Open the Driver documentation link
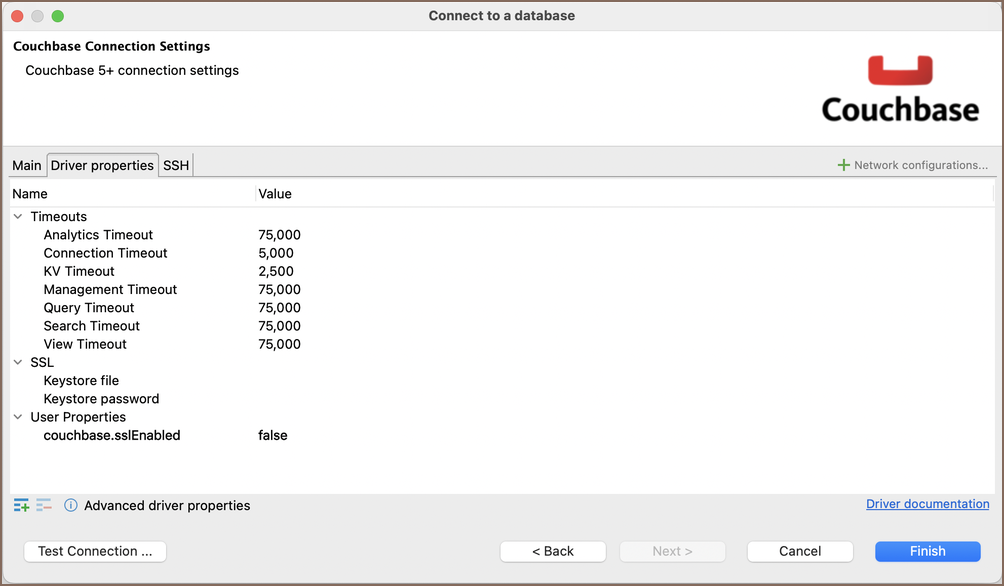This screenshot has width=1004, height=586. point(927,504)
